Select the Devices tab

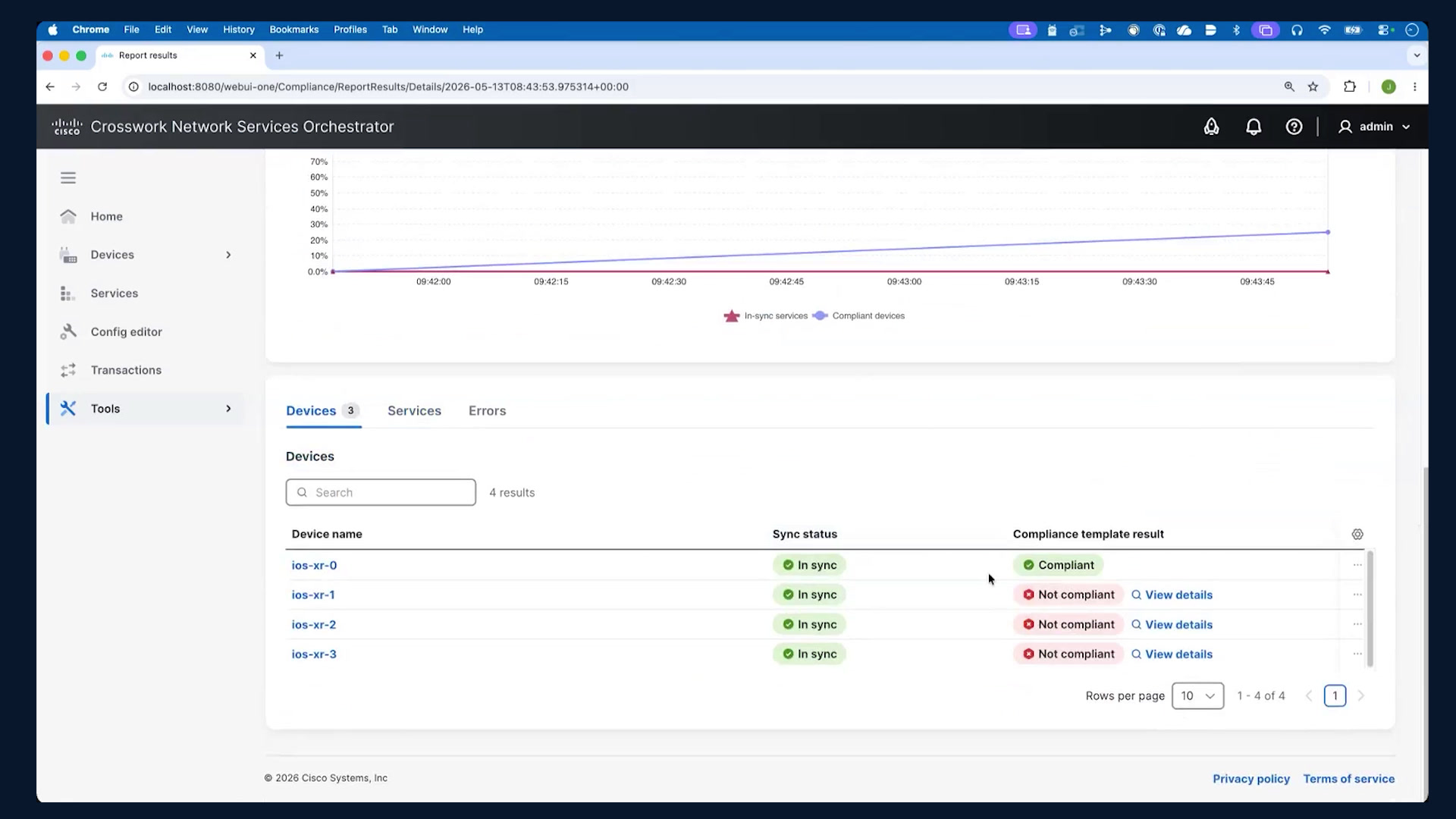[x=322, y=411]
